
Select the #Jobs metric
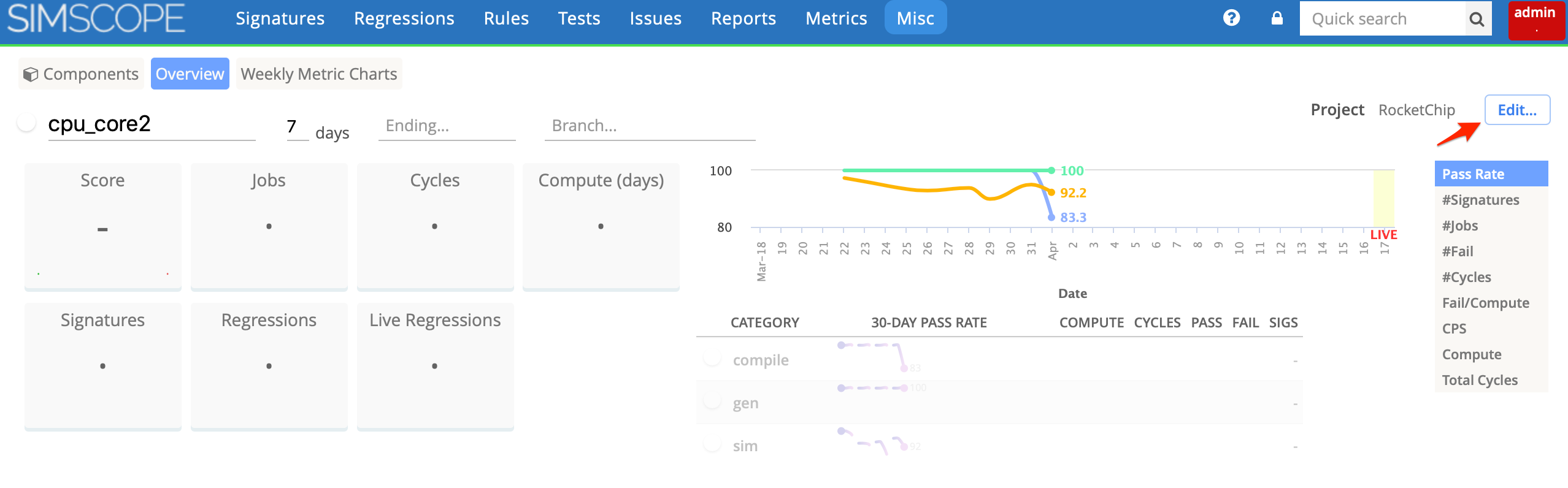(1491, 226)
